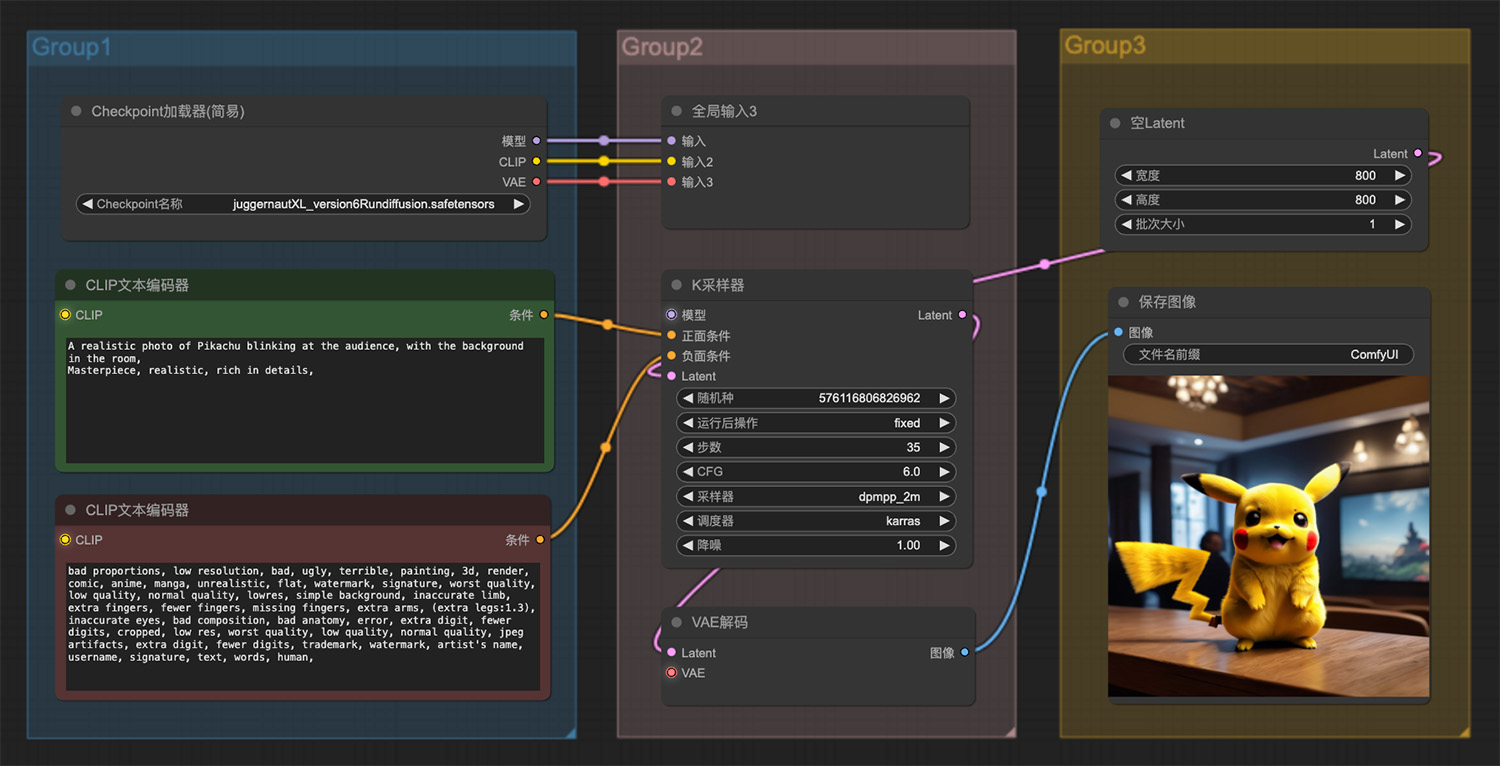Select the Group1 title

(71, 47)
